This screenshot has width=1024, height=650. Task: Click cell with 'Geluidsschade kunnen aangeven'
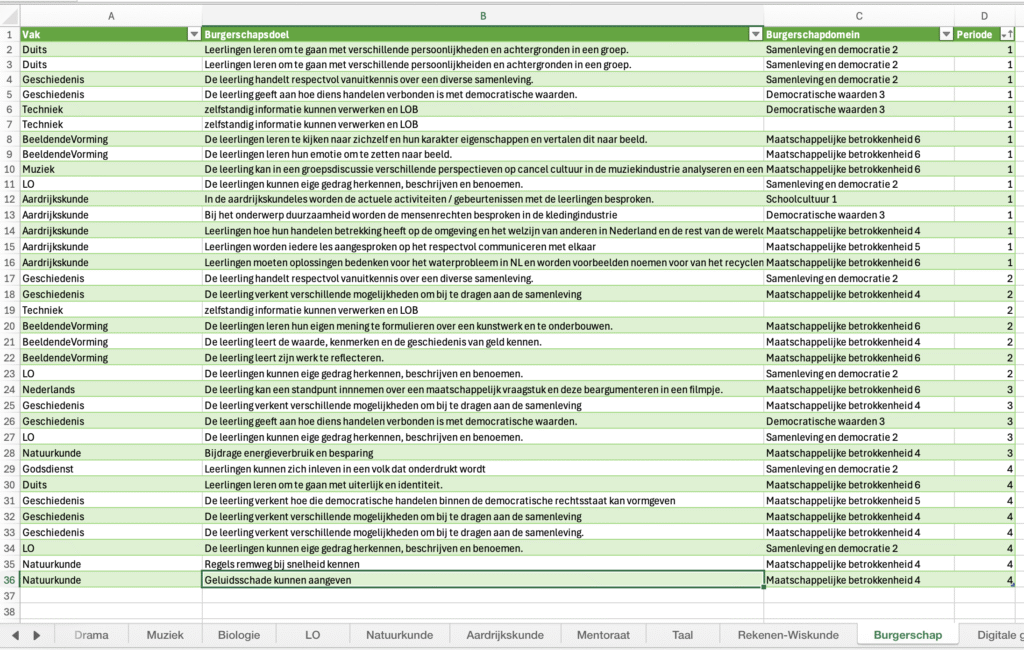point(483,580)
